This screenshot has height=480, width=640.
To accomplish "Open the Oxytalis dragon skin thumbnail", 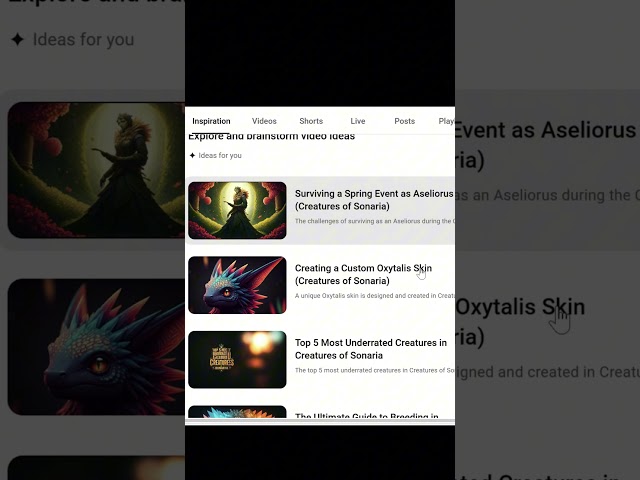I will coord(237,285).
